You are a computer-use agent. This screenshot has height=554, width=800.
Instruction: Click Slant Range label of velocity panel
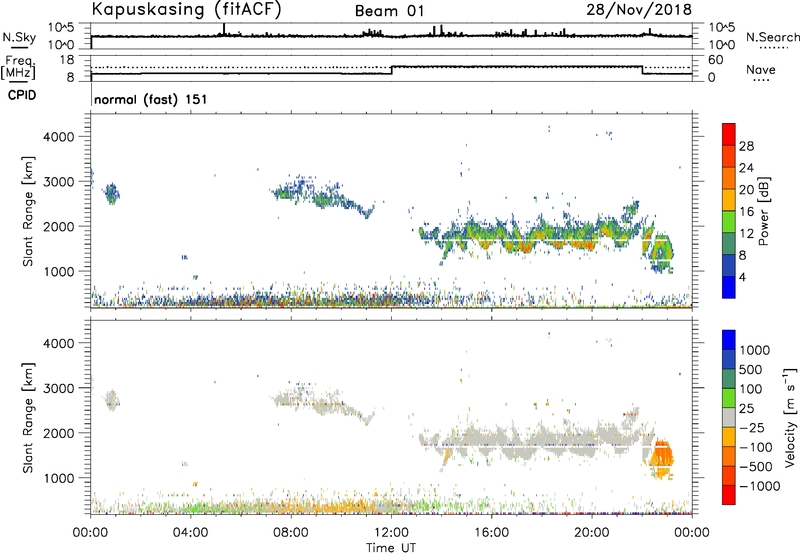tap(28, 418)
